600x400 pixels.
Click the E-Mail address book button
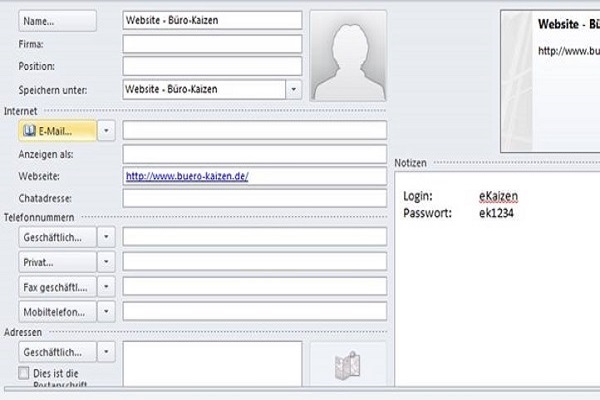click(x=56, y=130)
